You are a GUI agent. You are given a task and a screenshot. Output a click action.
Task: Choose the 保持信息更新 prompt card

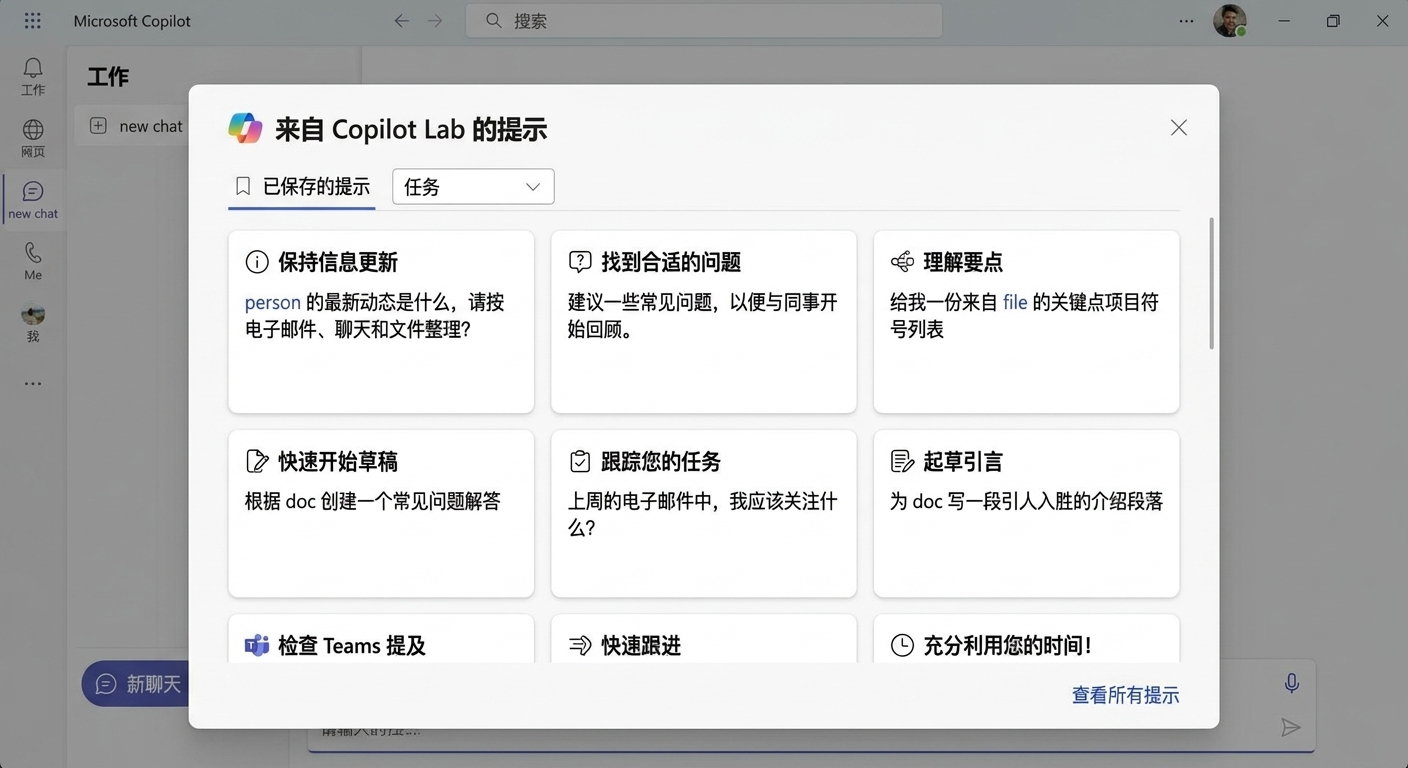(x=381, y=322)
